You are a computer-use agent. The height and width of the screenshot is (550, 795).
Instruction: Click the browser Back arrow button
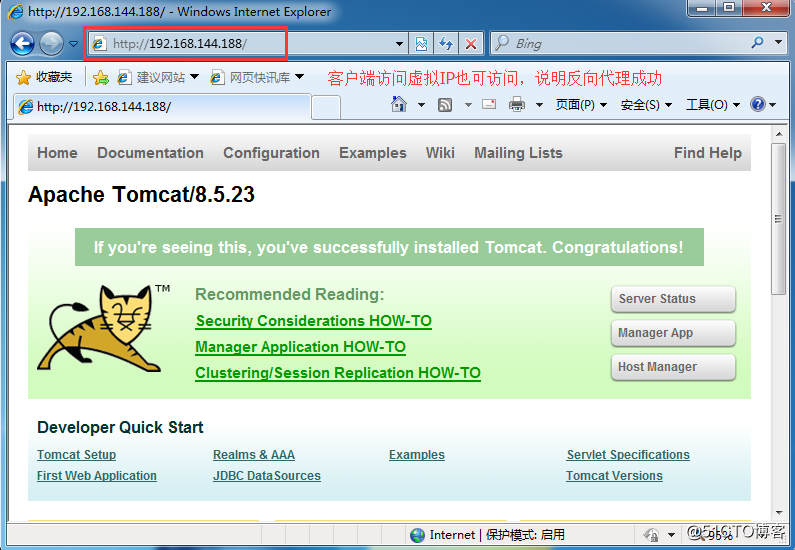coord(22,44)
